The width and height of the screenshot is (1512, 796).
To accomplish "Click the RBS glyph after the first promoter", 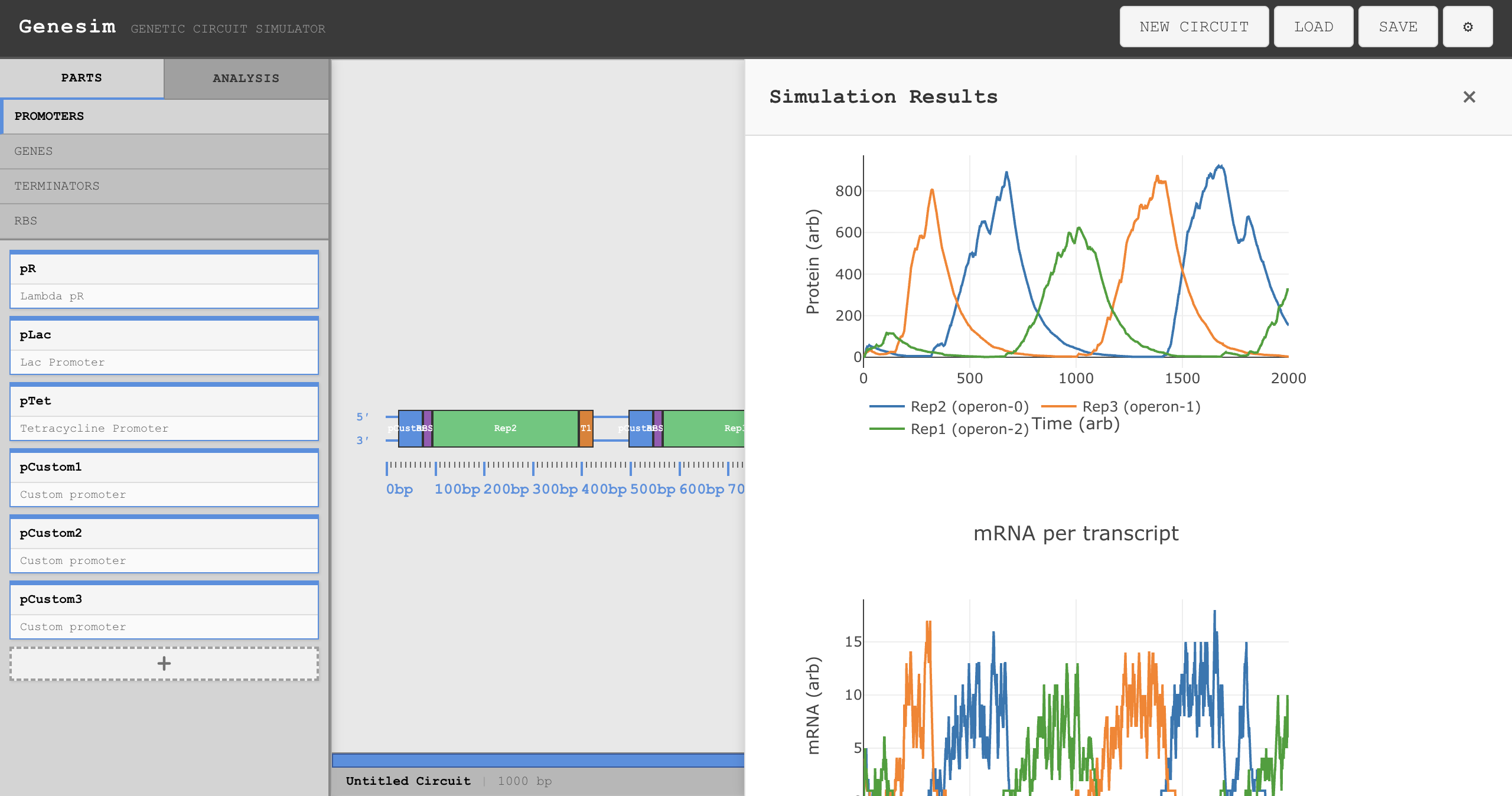I will pos(426,428).
